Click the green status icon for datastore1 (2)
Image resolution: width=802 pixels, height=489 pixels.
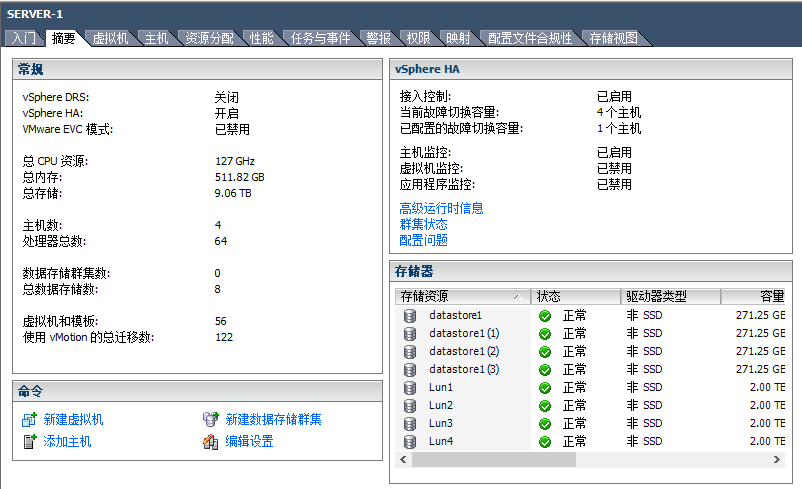pyautogui.click(x=545, y=351)
